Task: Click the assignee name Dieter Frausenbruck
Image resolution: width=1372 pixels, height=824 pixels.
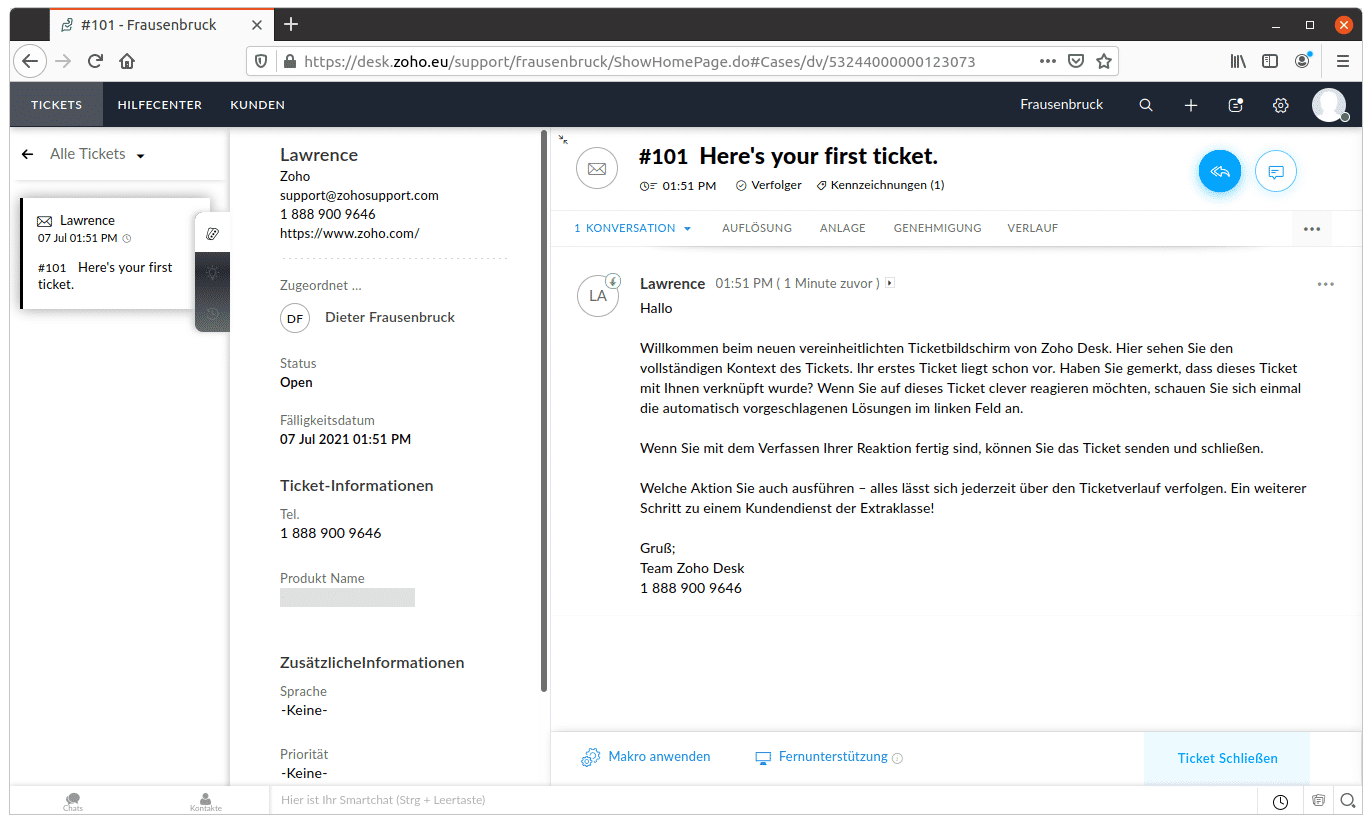Action: coord(390,317)
